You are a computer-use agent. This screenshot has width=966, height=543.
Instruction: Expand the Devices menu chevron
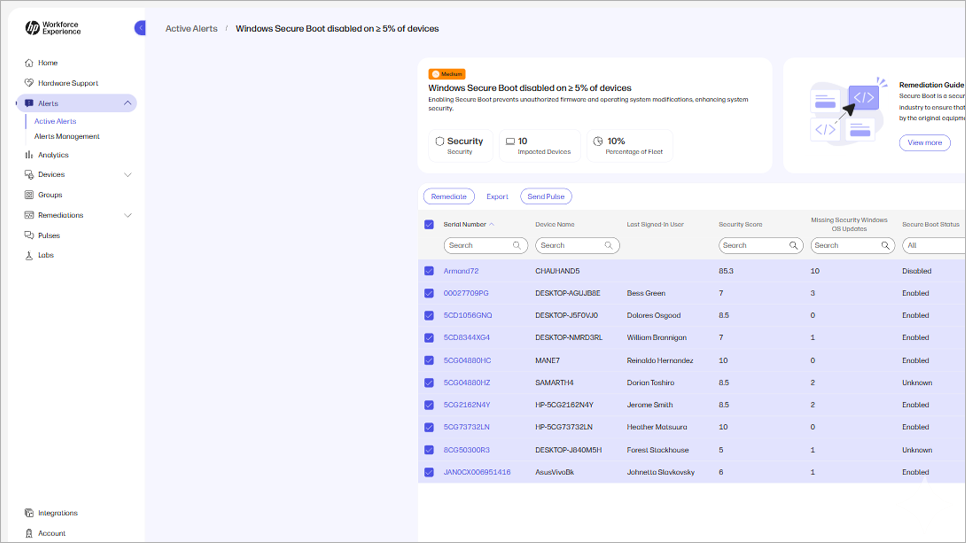(128, 175)
